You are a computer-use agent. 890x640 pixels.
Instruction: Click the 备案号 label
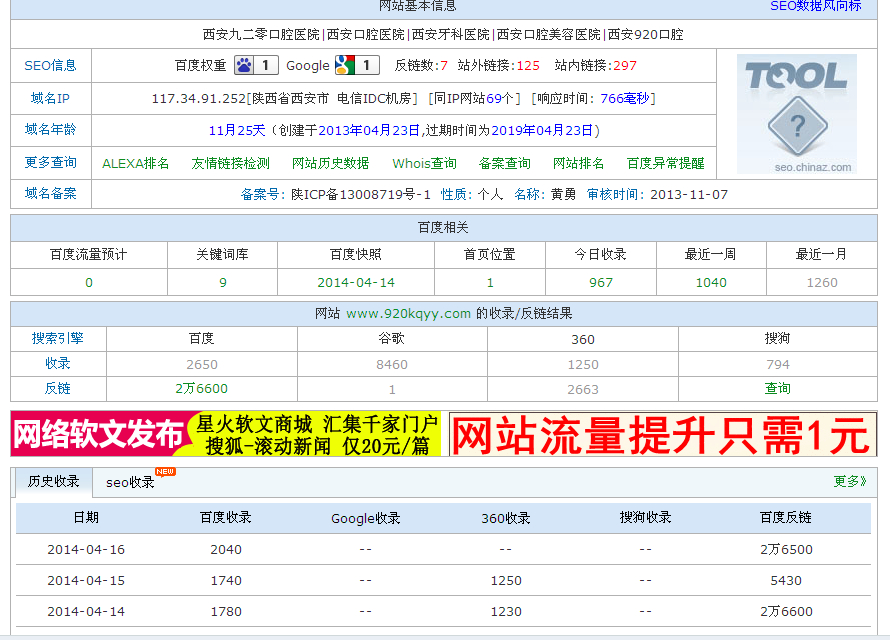pos(261,195)
